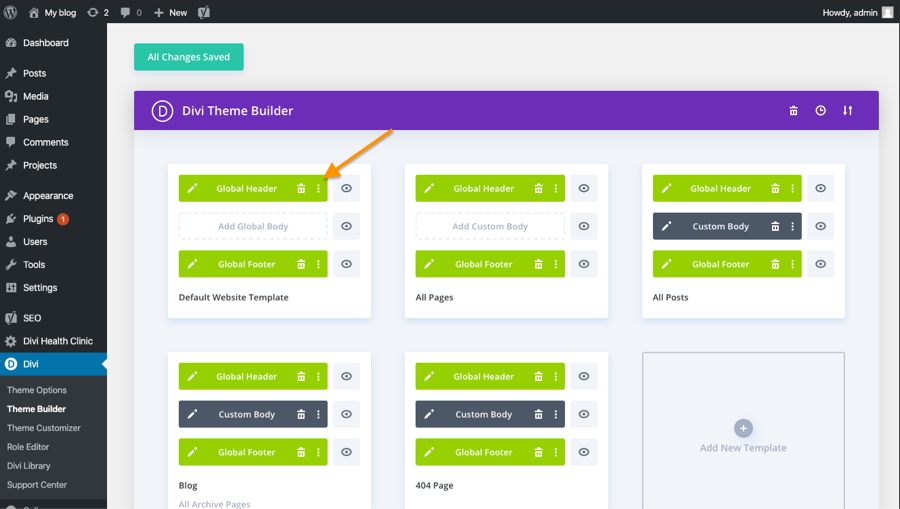
Task: Open the updates icon showing 2
Action: pyautogui.click(x=98, y=12)
